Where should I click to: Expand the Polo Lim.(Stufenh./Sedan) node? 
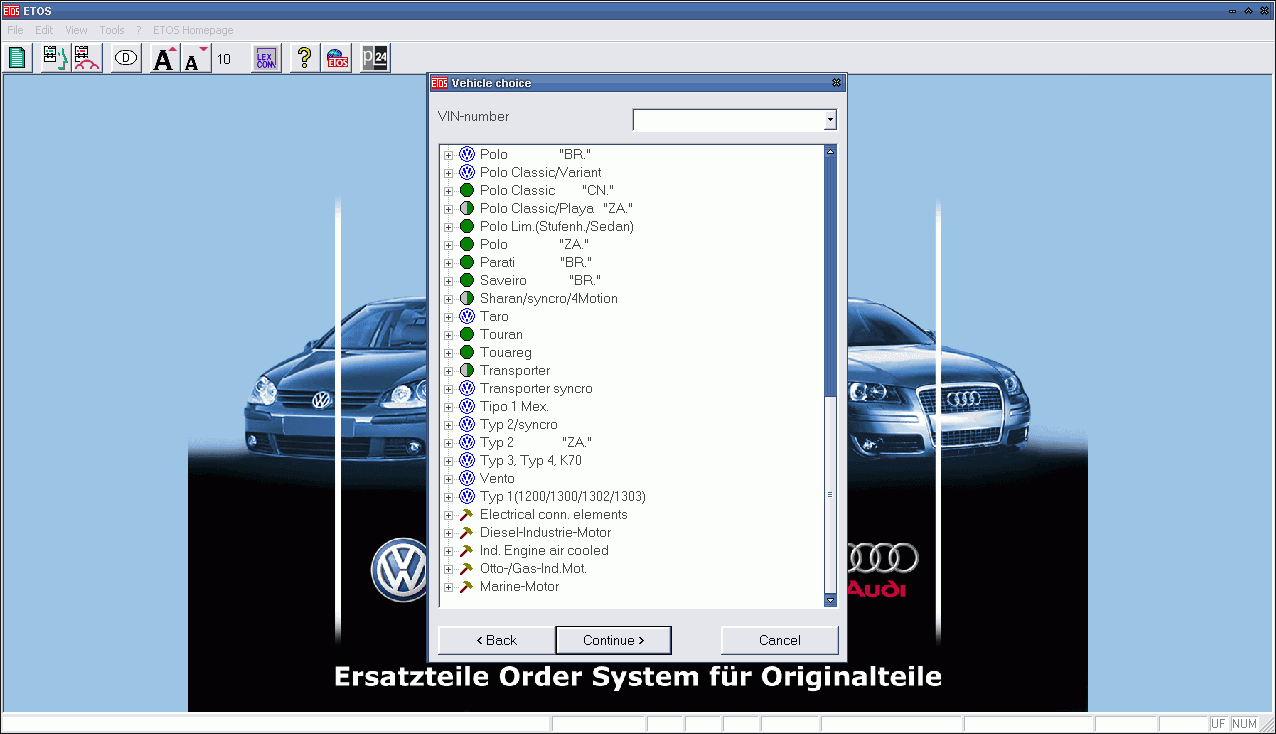[x=448, y=227]
